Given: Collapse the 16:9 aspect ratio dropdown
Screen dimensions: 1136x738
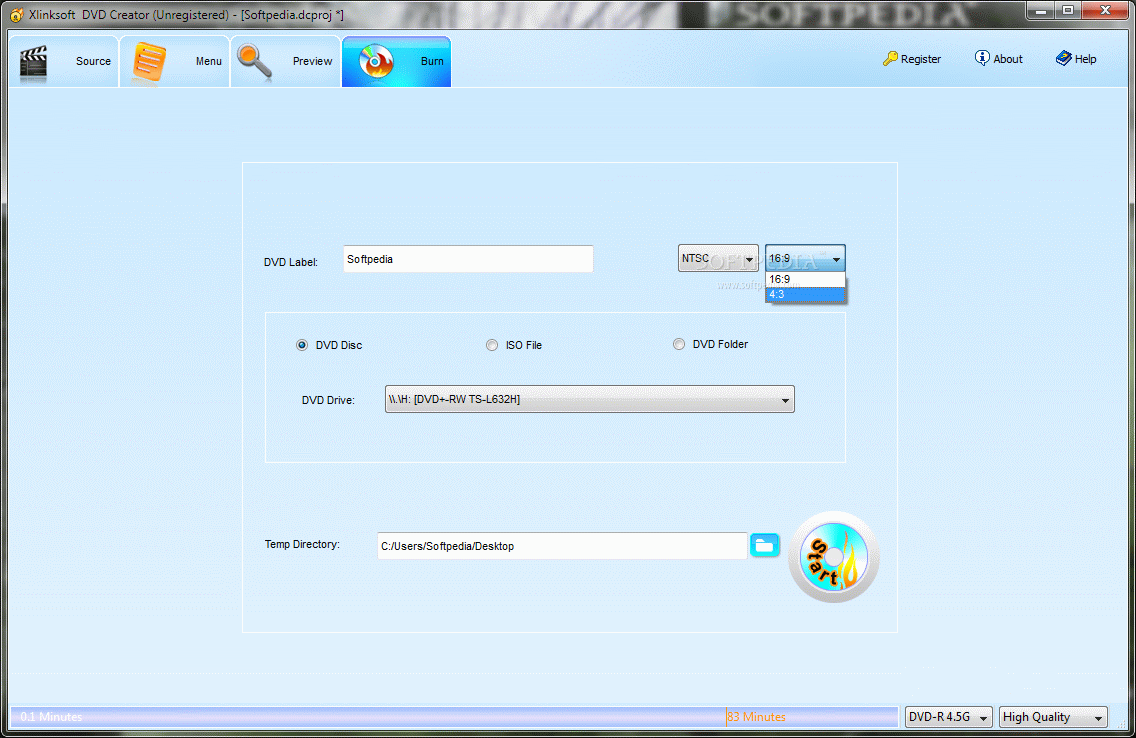Looking at the screenshot, I should [x=805, y=259].
